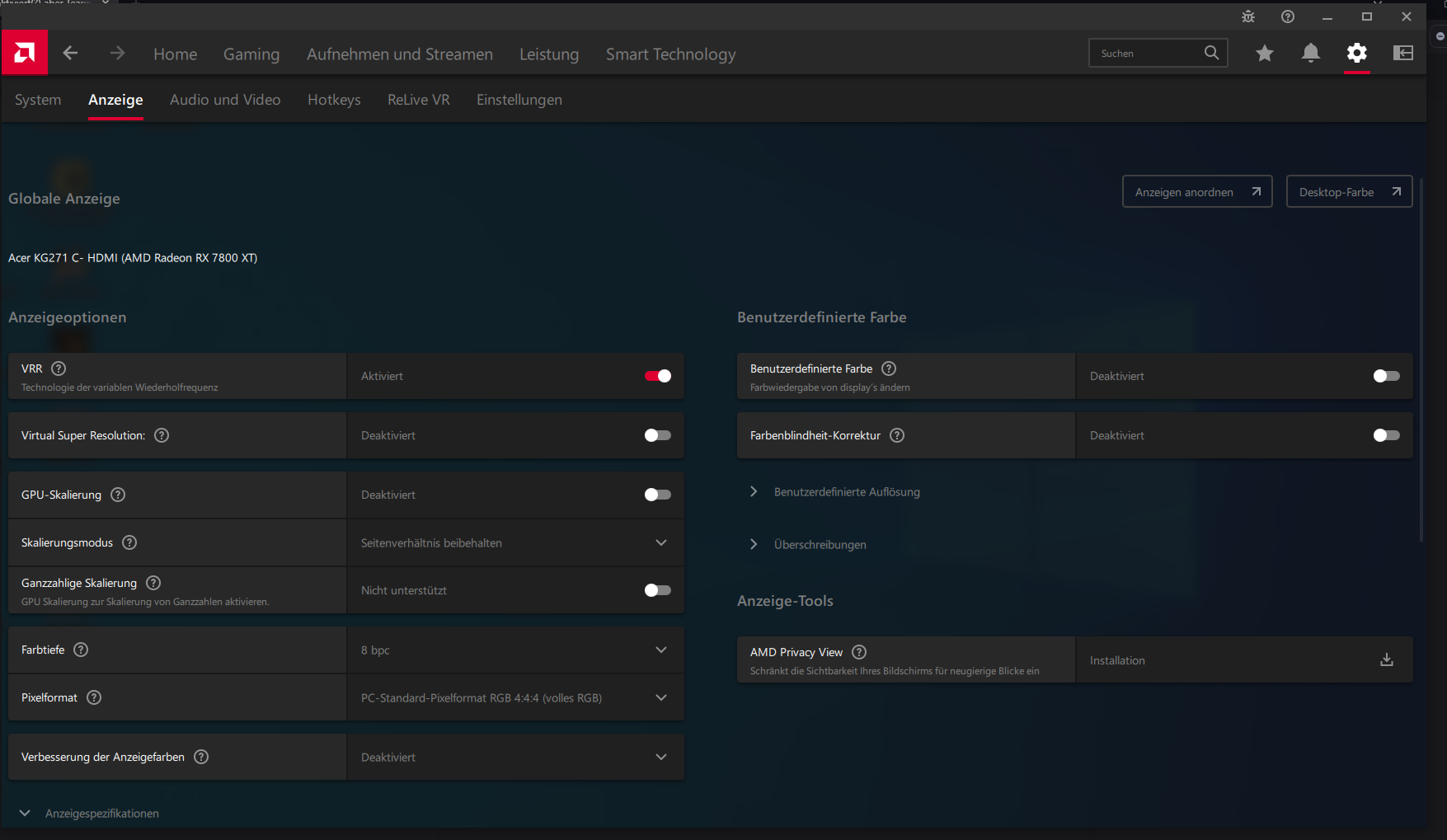Toggle the sidebar panel icon
Image resolution: width=1447 pixels, height=840 pixels.
pos(1403,54)
